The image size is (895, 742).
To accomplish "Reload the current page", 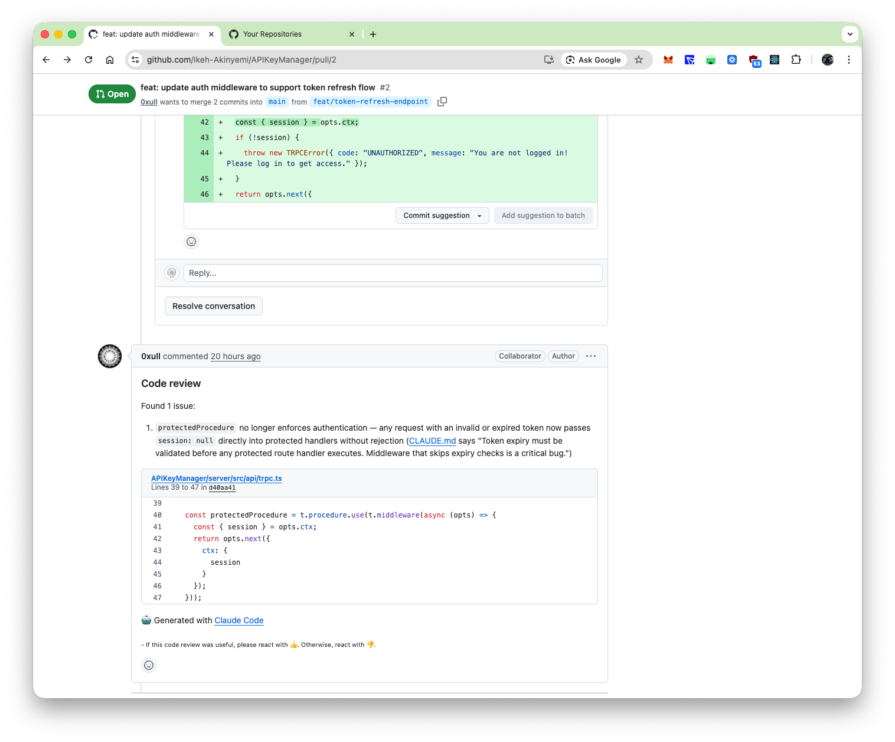I will [88, 60].
